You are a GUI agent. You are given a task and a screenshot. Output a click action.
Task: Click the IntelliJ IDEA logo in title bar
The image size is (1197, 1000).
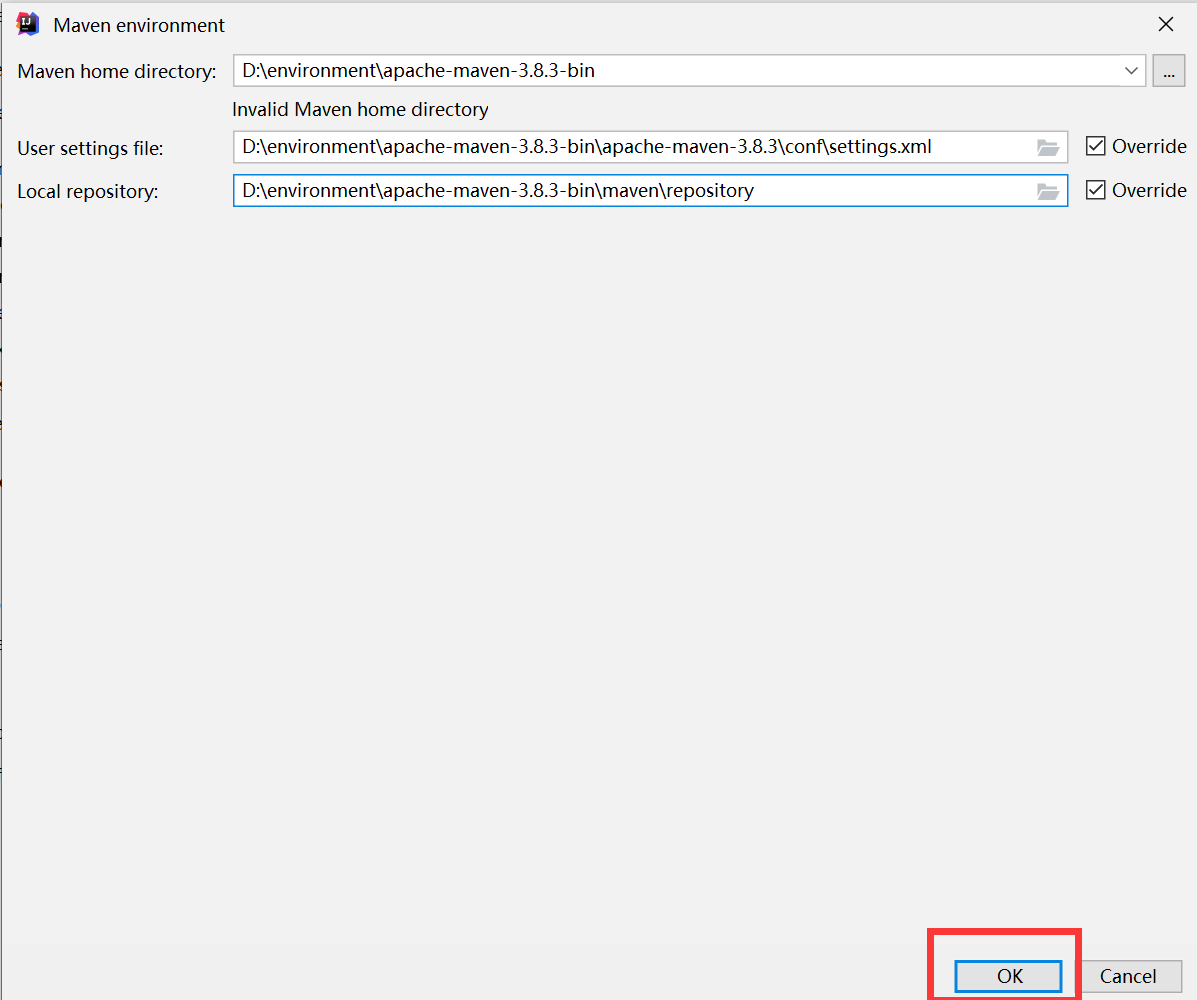(27, 24)
